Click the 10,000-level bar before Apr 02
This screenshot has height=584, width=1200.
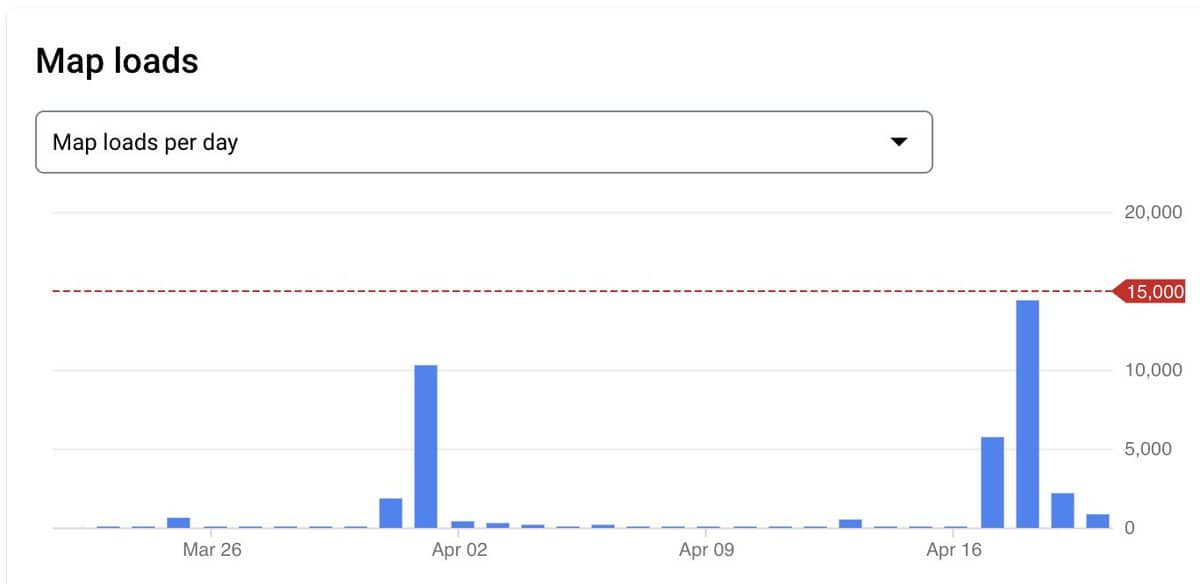pos(426,446)
